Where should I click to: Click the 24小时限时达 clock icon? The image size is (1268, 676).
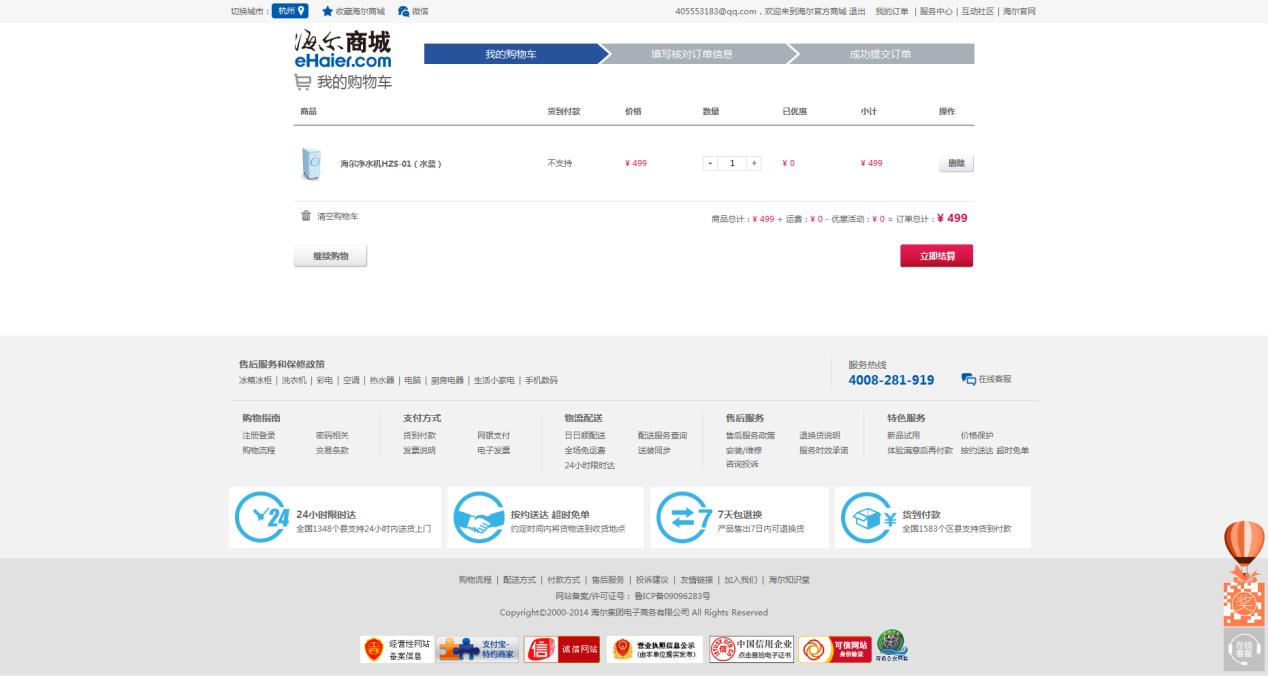pos(262,517)
